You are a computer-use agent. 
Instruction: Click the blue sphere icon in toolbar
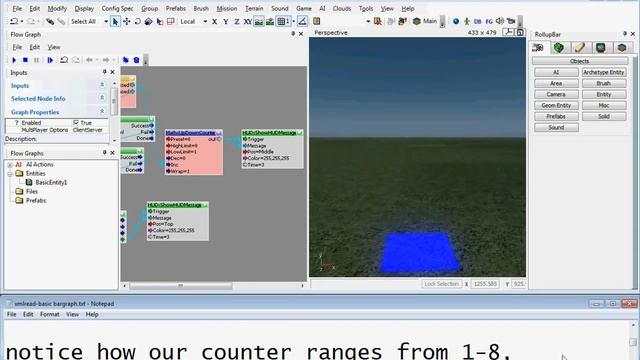point(456,21)
